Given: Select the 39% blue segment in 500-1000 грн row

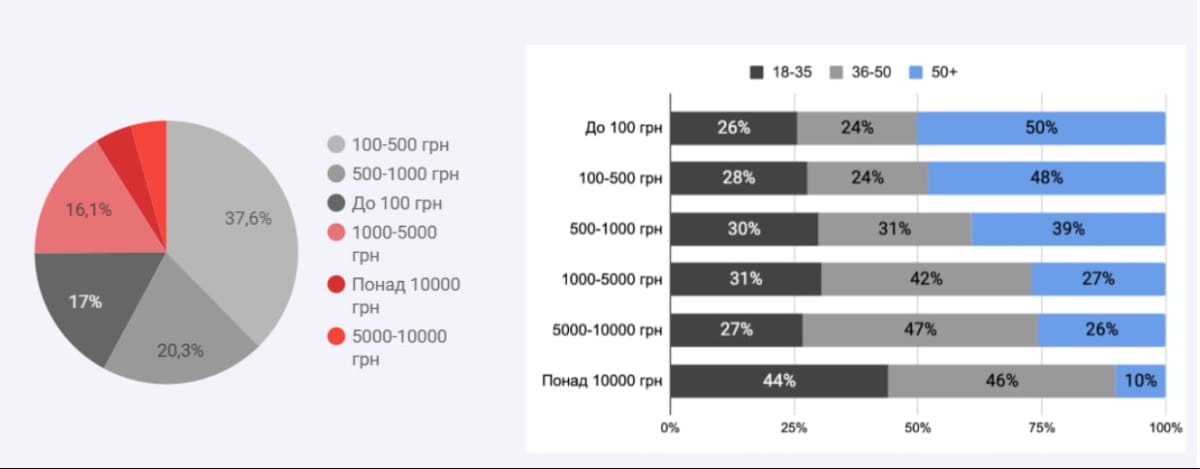Looking at the screenshot, I should click(1069, 229).
